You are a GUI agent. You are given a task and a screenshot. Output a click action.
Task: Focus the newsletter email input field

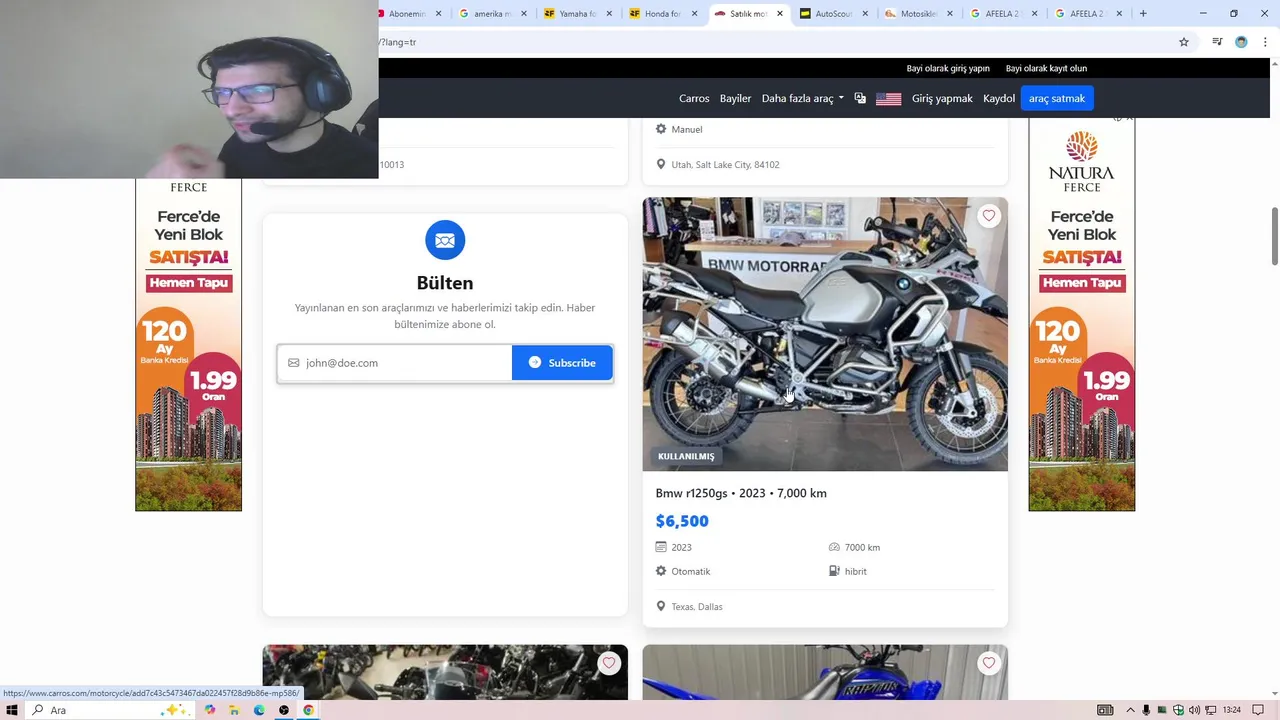tap(395, 363)
